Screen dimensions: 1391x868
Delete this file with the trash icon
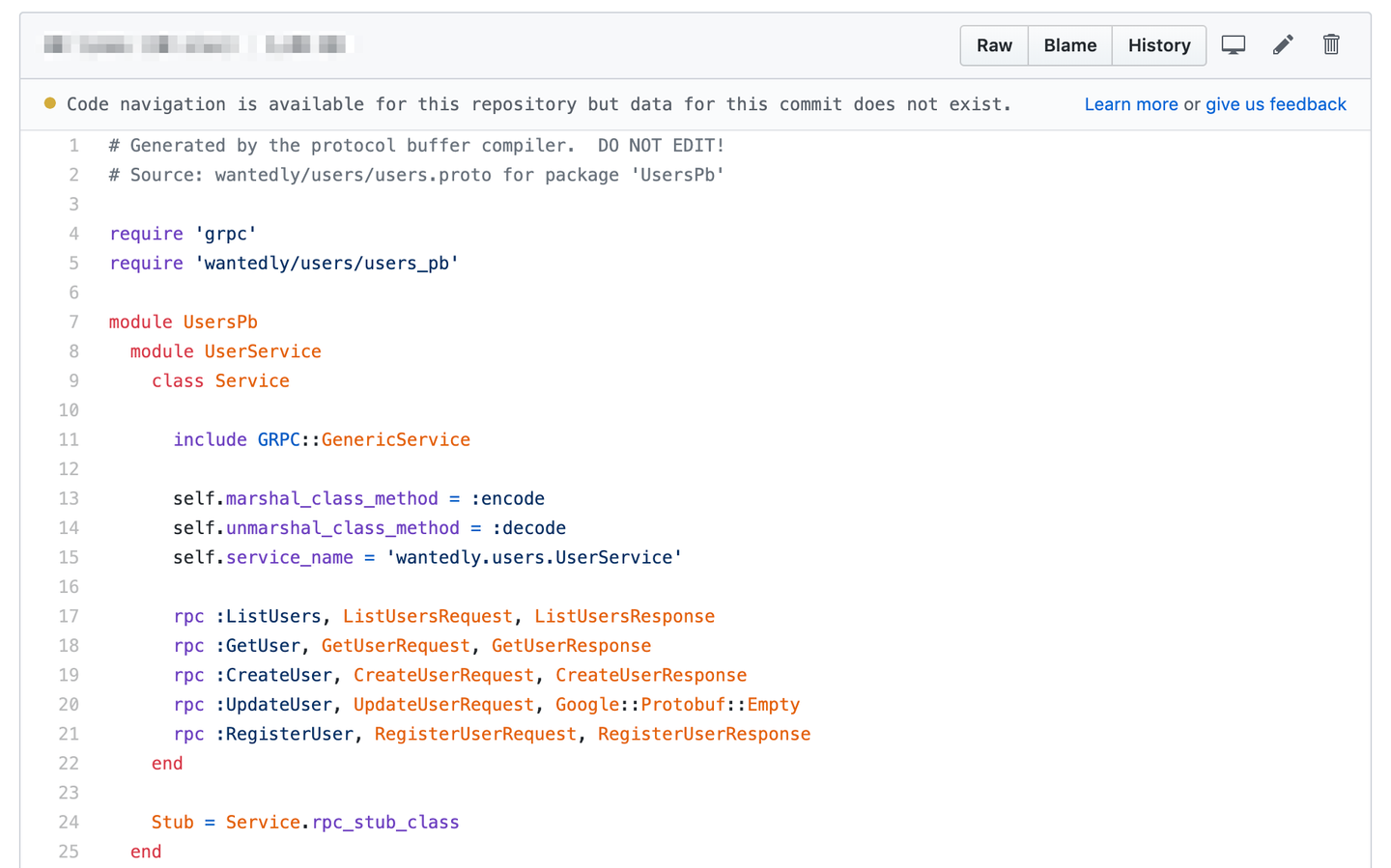[1331, 45]
